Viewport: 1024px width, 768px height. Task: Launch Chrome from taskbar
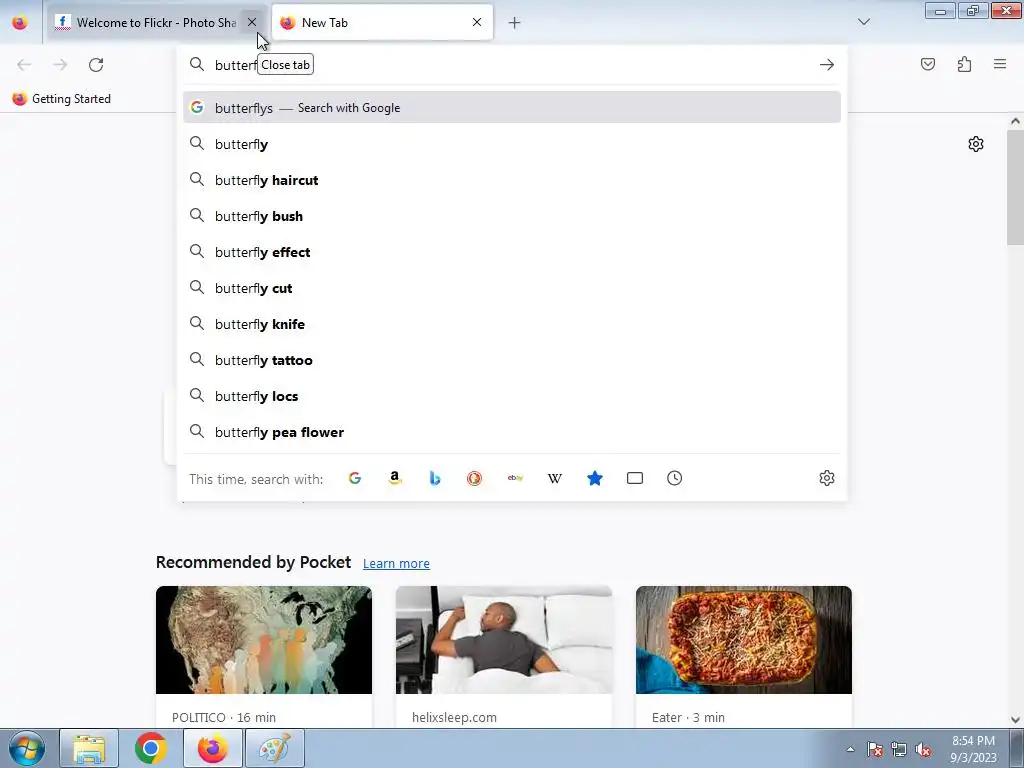(151, 748)
